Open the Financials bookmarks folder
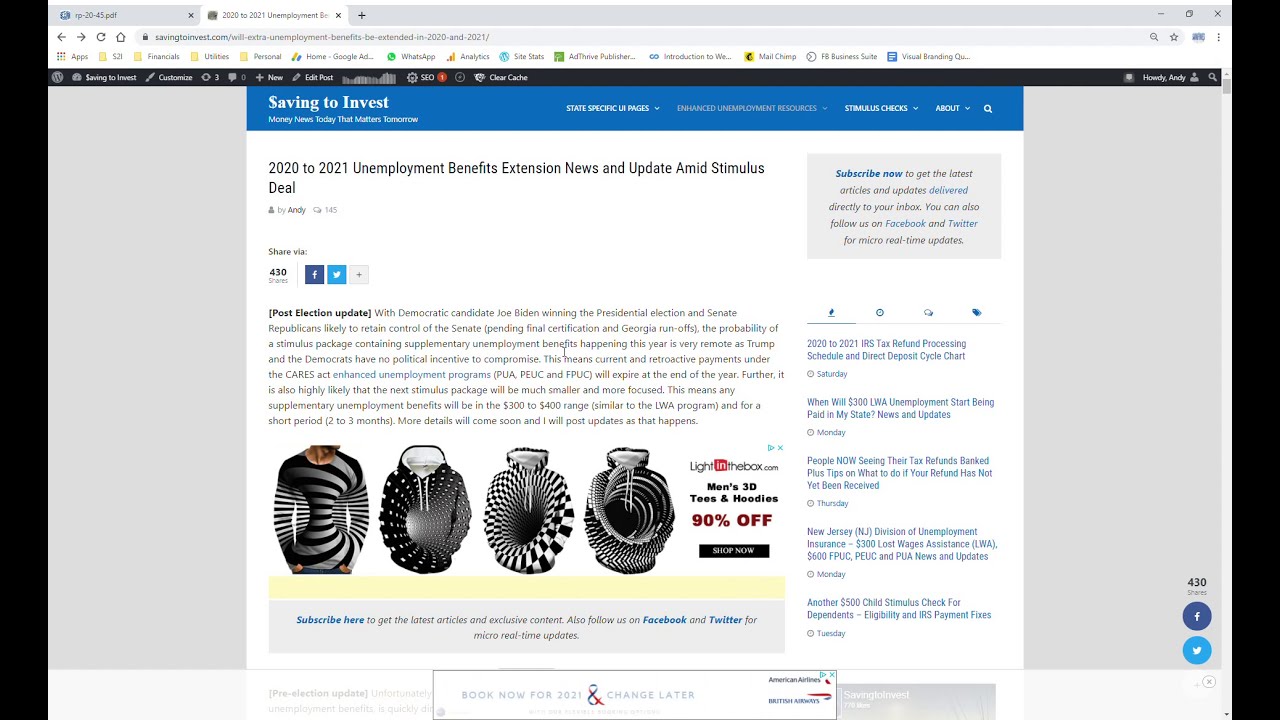The image size is (1280, 720). point(157,57)
